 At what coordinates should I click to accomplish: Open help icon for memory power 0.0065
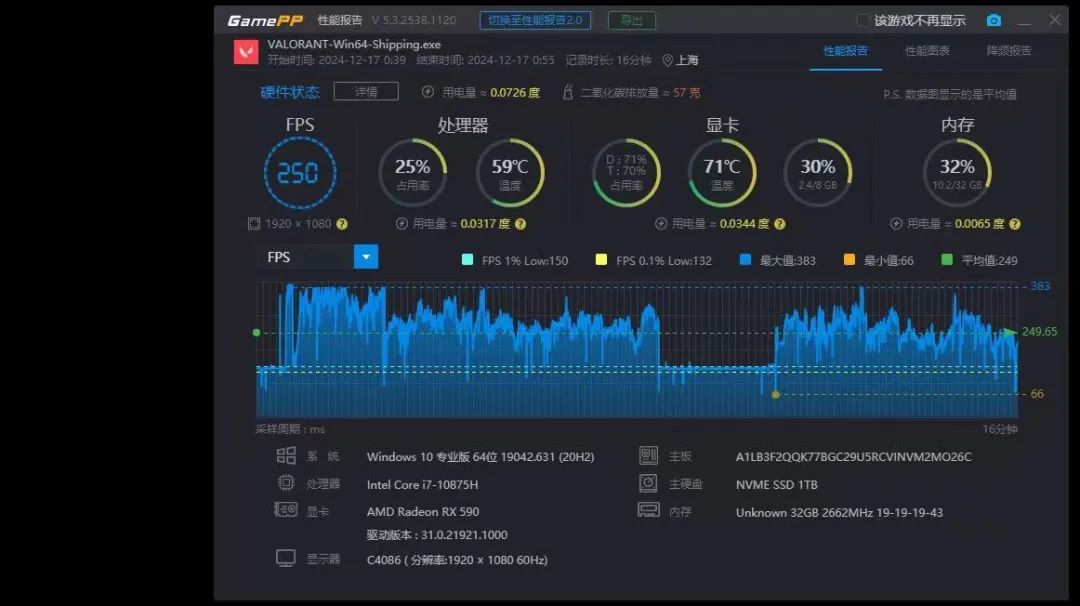(1015, 224)
